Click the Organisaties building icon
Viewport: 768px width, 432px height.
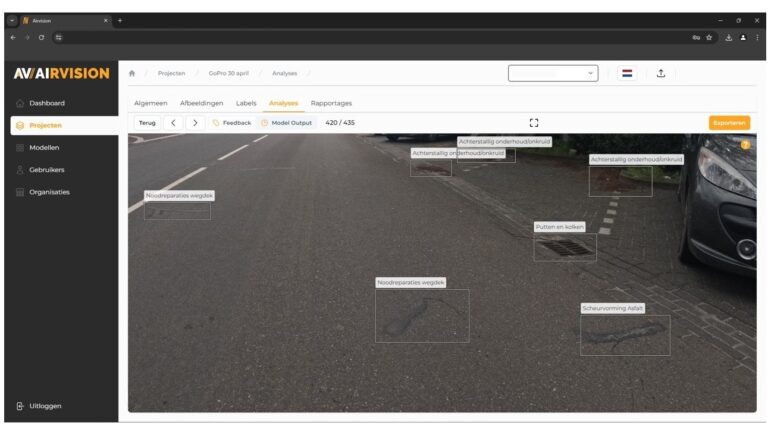tap(20, 192)
